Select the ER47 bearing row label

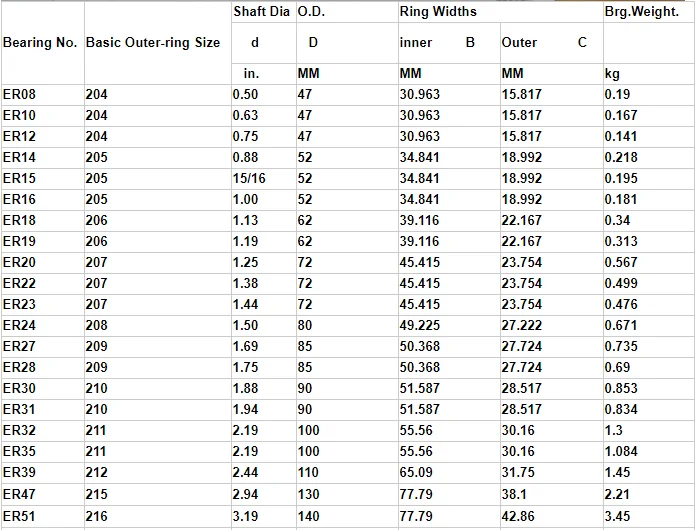point(20,494)
